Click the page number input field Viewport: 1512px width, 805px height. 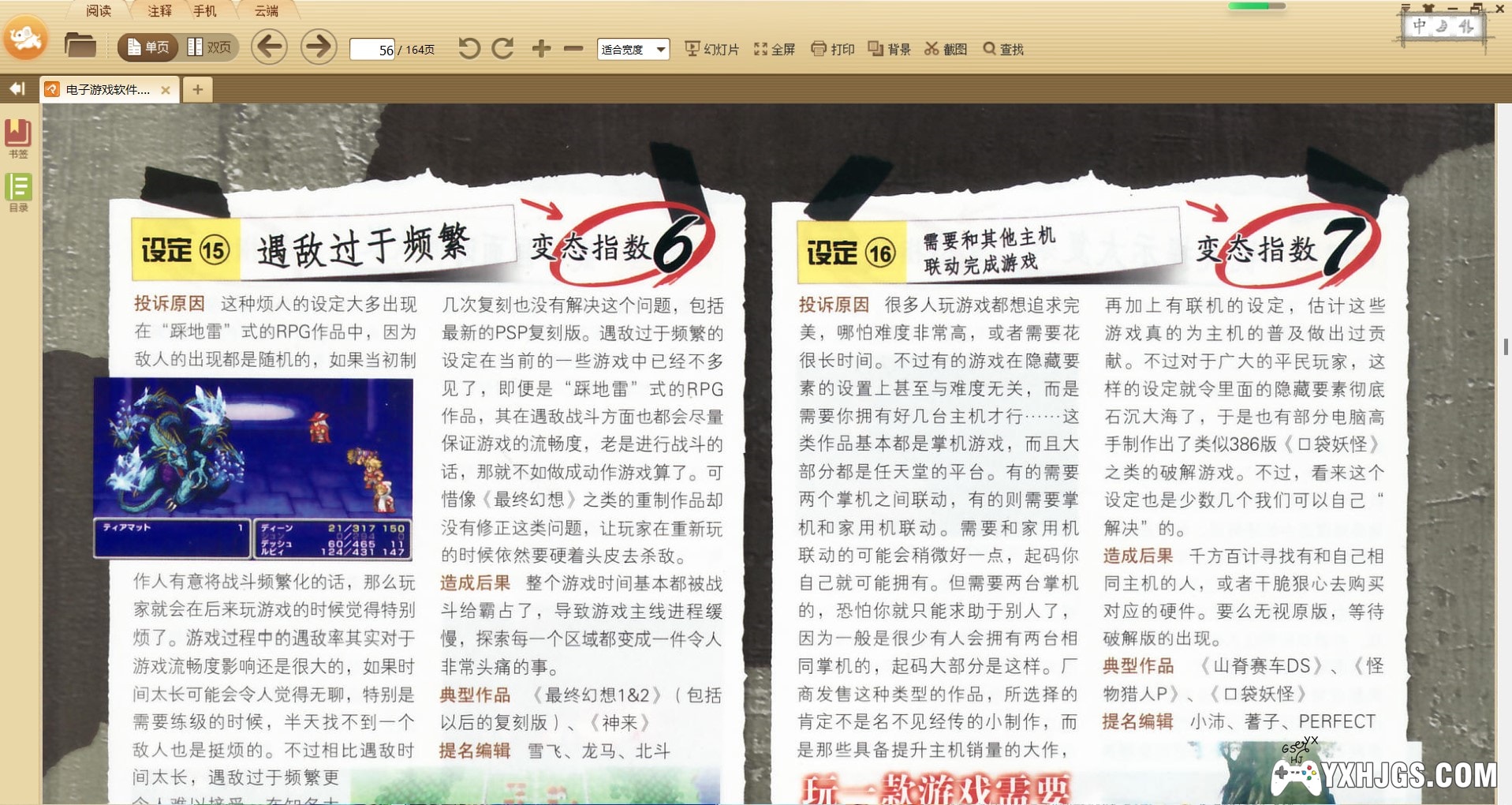click(372, 50)
